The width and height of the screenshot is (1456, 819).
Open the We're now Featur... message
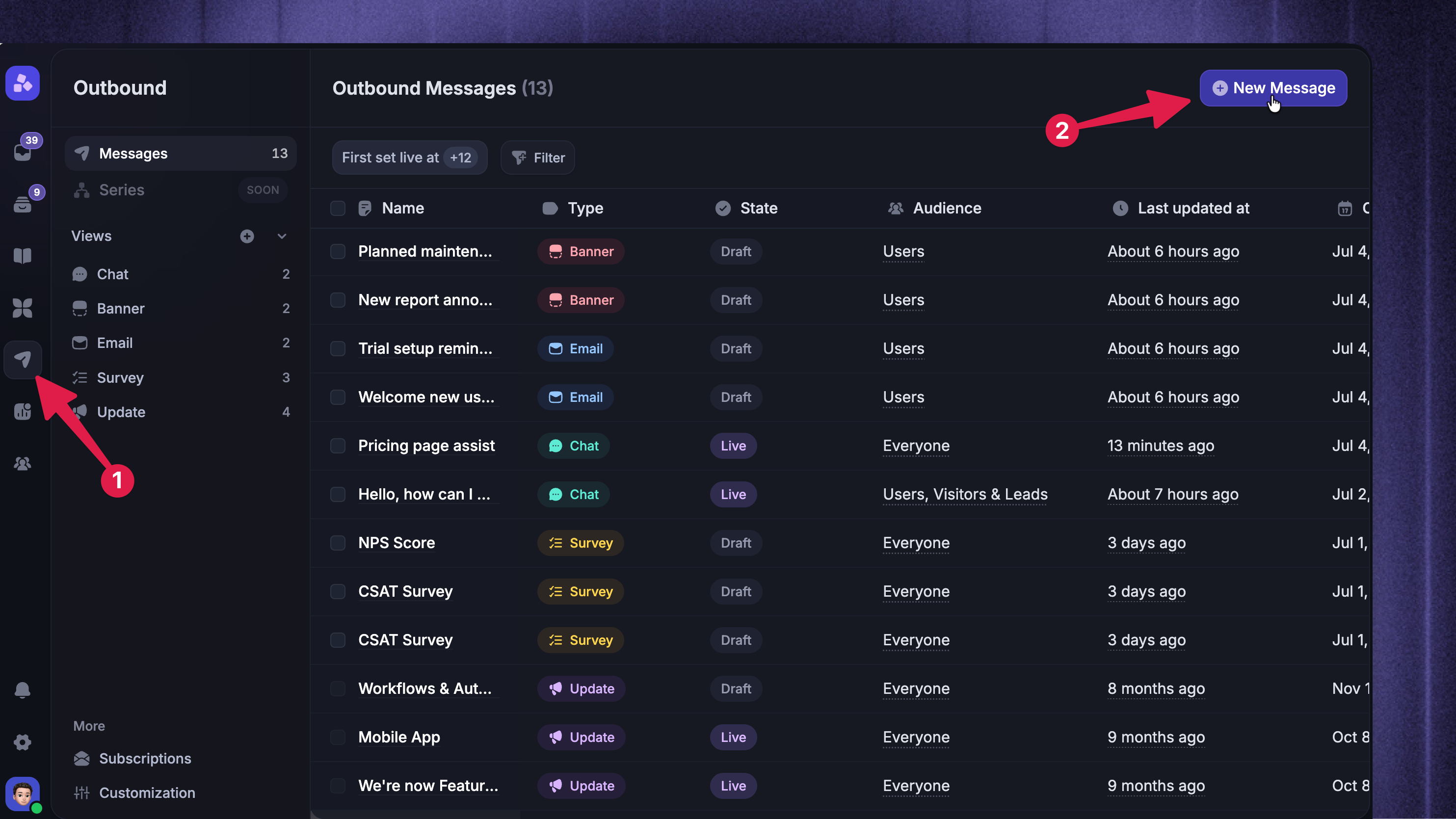(x=428, y=786)
